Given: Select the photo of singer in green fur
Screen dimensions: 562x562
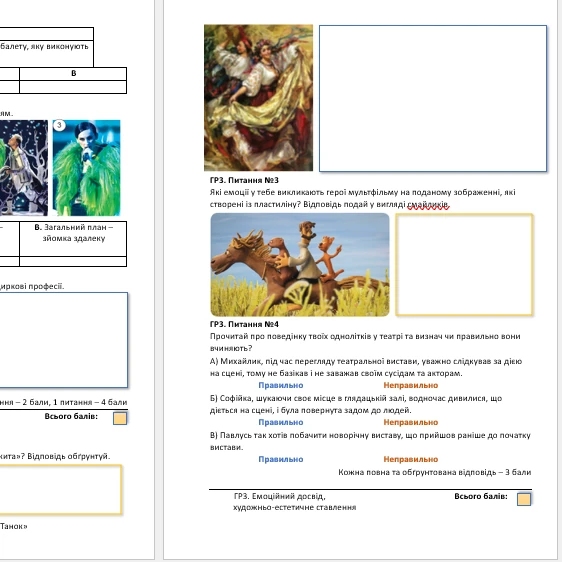Looking at the screenshot, I should 86,168.
